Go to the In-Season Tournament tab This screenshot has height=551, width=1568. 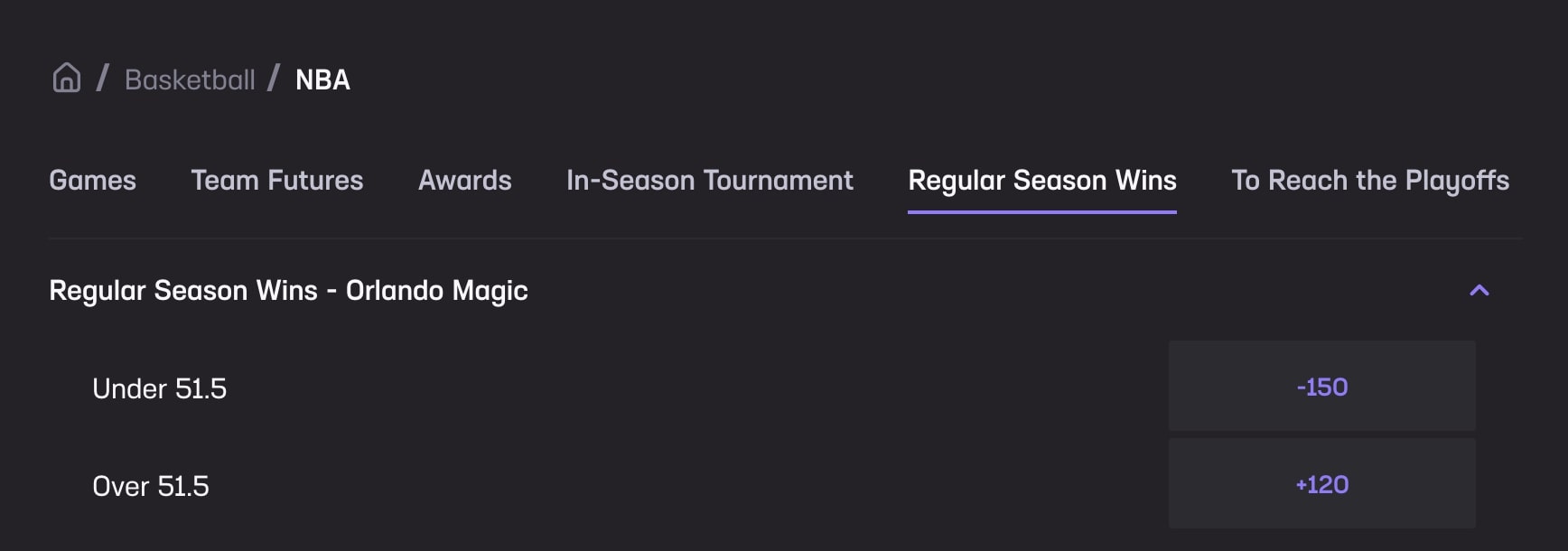pyautogui.click(x=709, y=181)
